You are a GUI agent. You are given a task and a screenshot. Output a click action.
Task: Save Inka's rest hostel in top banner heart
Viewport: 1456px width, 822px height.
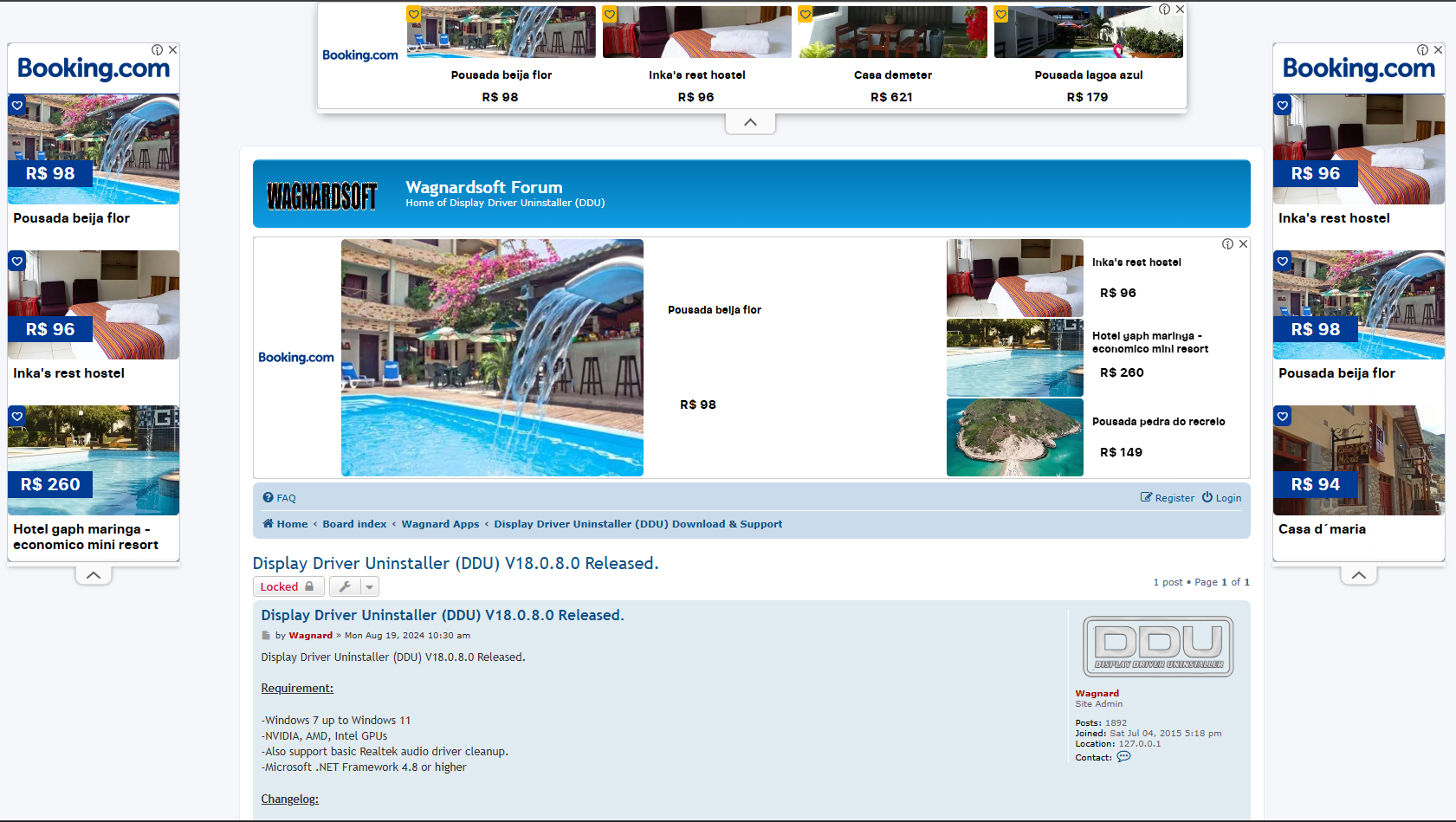[610, 15]
